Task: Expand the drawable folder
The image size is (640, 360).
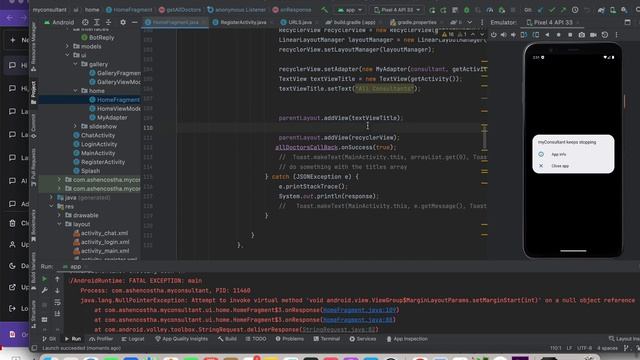Action: [x=59, y=215]
